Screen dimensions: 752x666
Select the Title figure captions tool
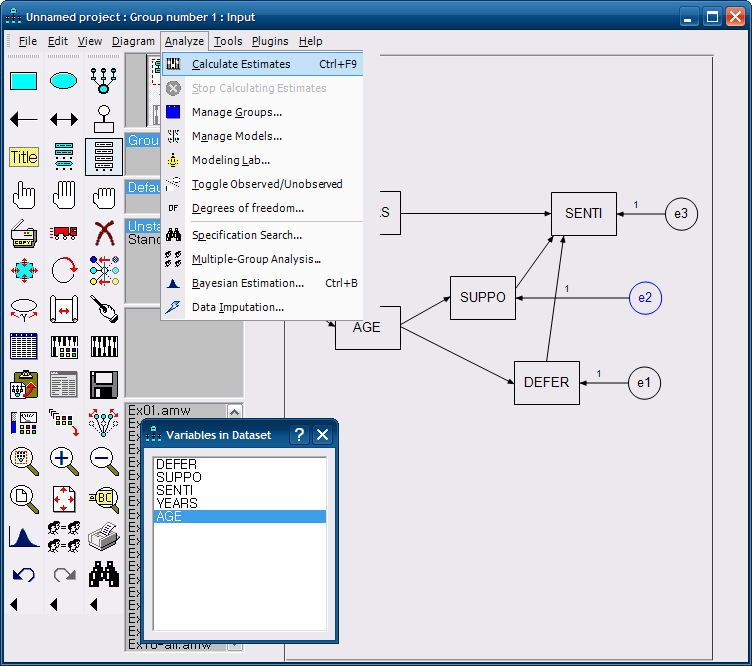[x=24, y=157]
